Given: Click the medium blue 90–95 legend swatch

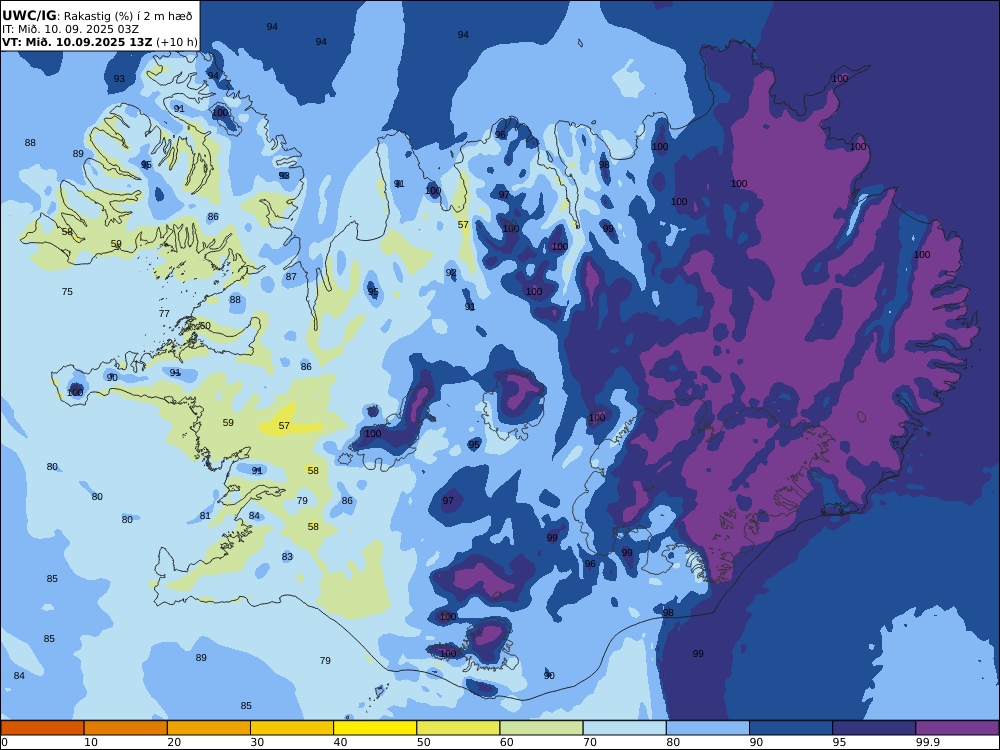Looking at the screenshot, I should click(x=791, y=728).
